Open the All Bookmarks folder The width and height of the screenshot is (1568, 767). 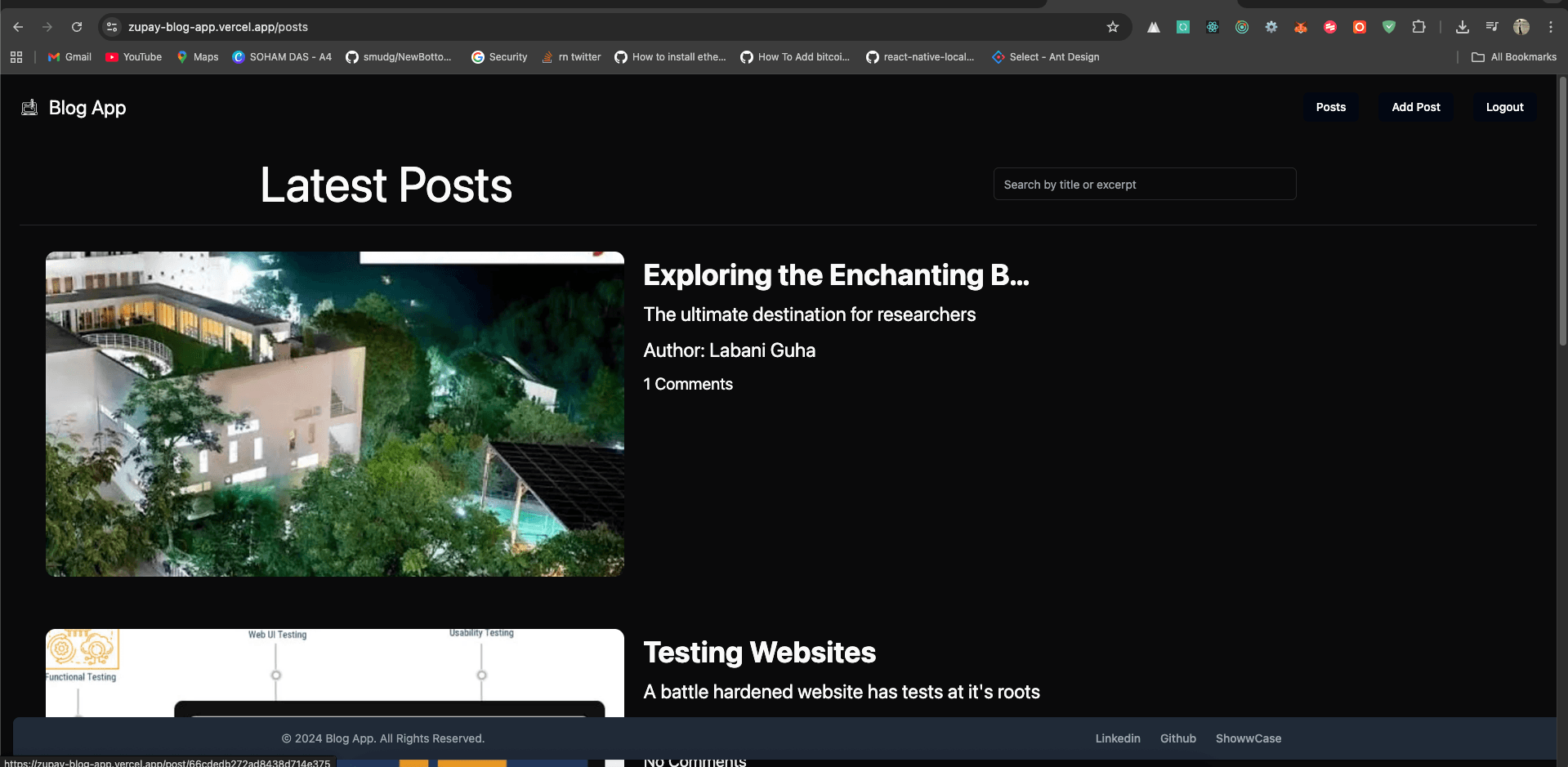[1513, 57]
